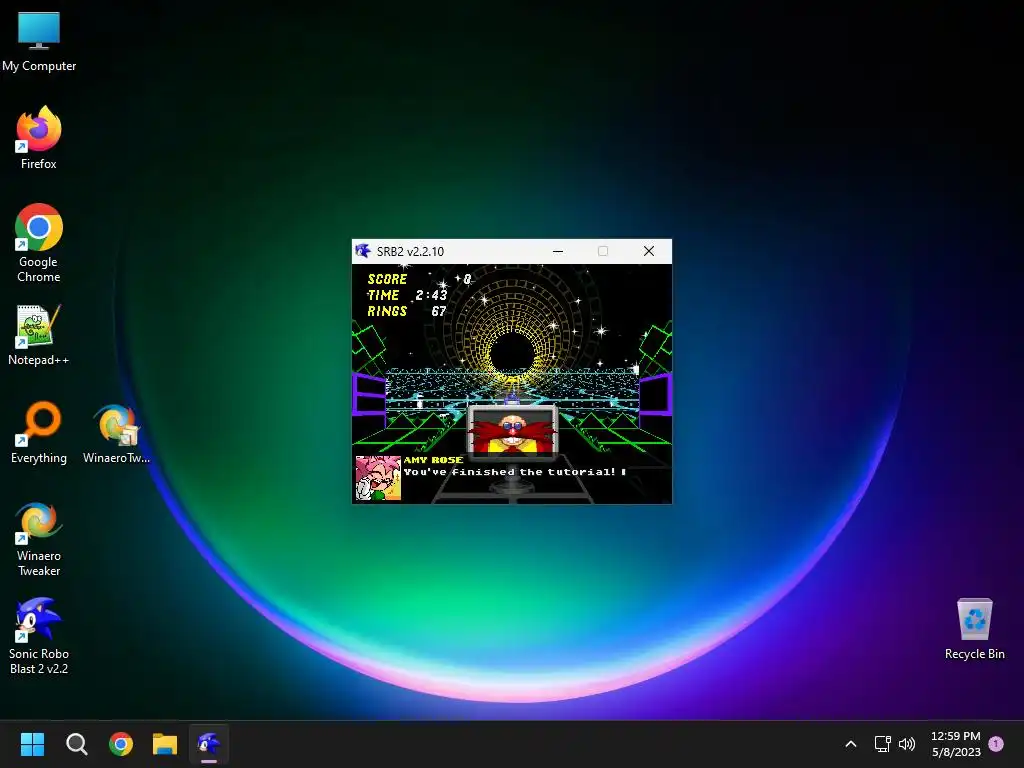Screen dimensions: 1024x768
Task: Click the Amy Rose portrait in dialogue
Action: [378, 479]
